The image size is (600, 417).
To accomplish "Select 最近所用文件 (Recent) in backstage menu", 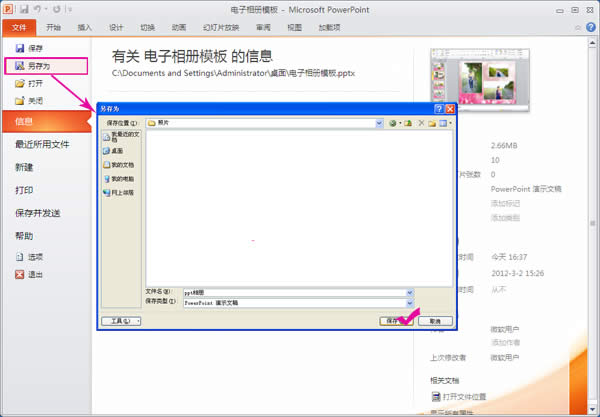I will pyautogui.click(x=42, y=144).
